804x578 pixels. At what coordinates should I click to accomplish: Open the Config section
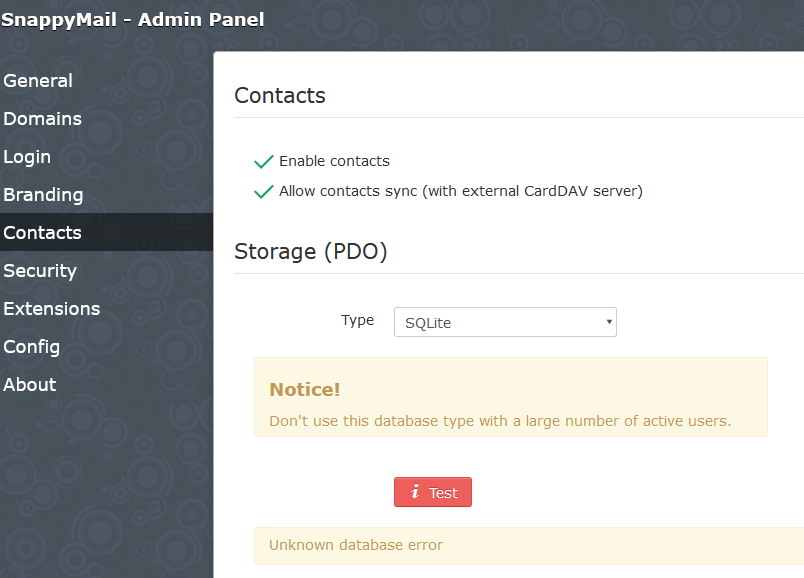point(31,346)
